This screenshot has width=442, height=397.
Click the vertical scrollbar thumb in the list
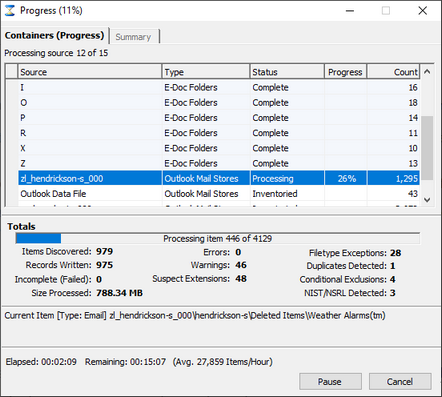(x=427, y=148)
